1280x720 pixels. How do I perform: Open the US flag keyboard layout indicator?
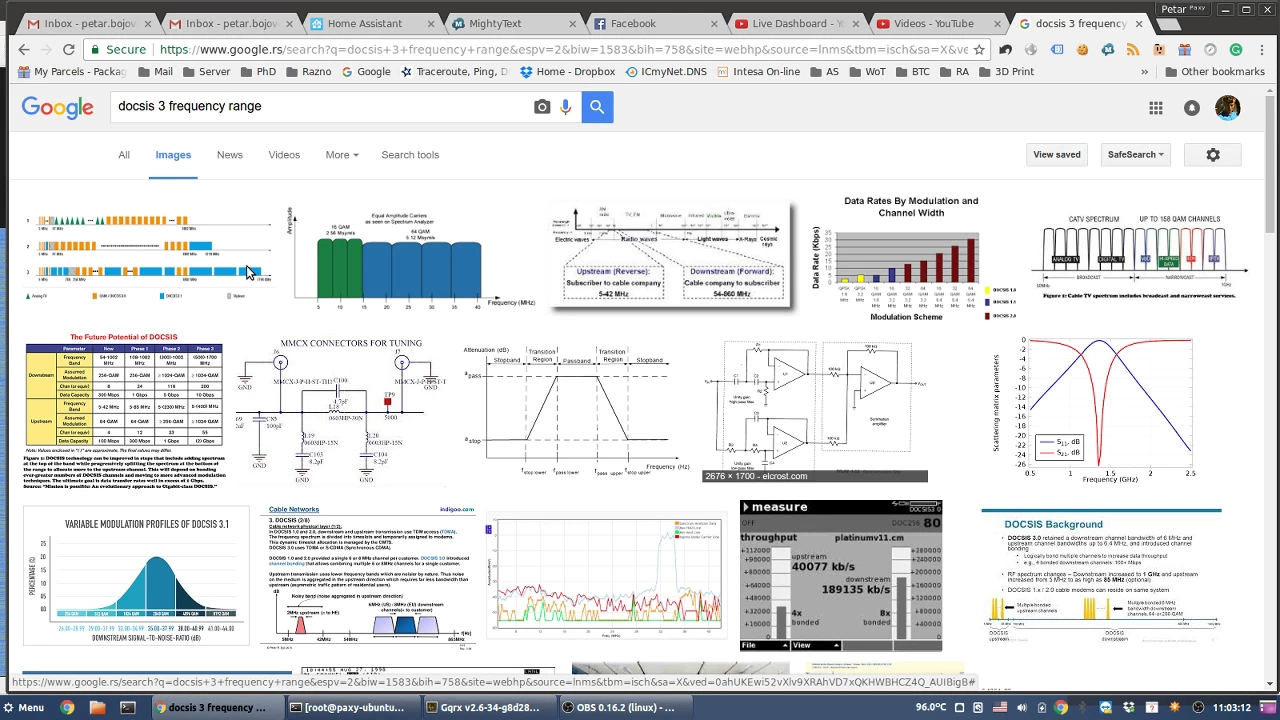pos(1000,707)
